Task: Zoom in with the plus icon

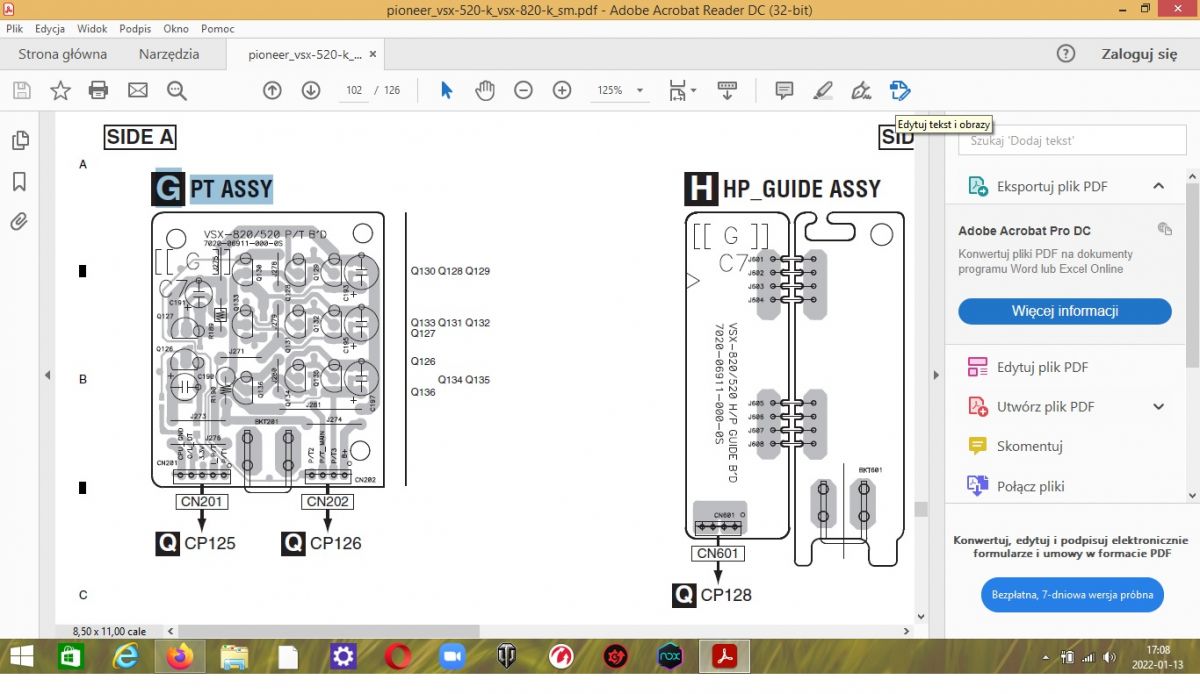Action: click(562, 90)
